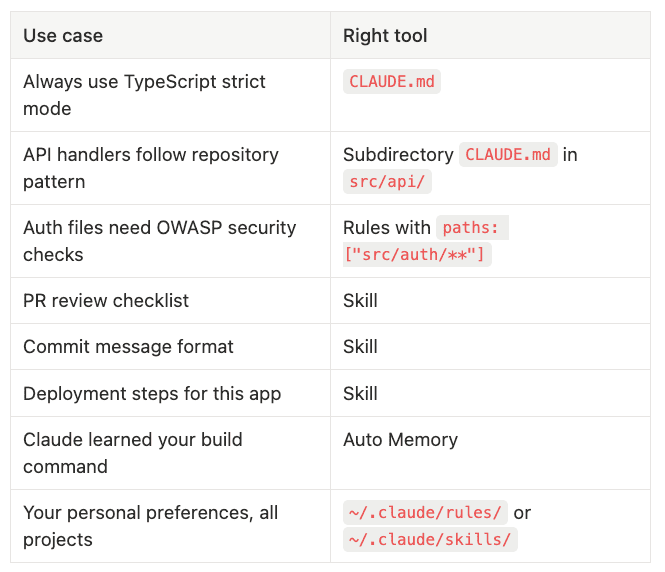Click the Claude learned your build command cell

pos(170,453)
